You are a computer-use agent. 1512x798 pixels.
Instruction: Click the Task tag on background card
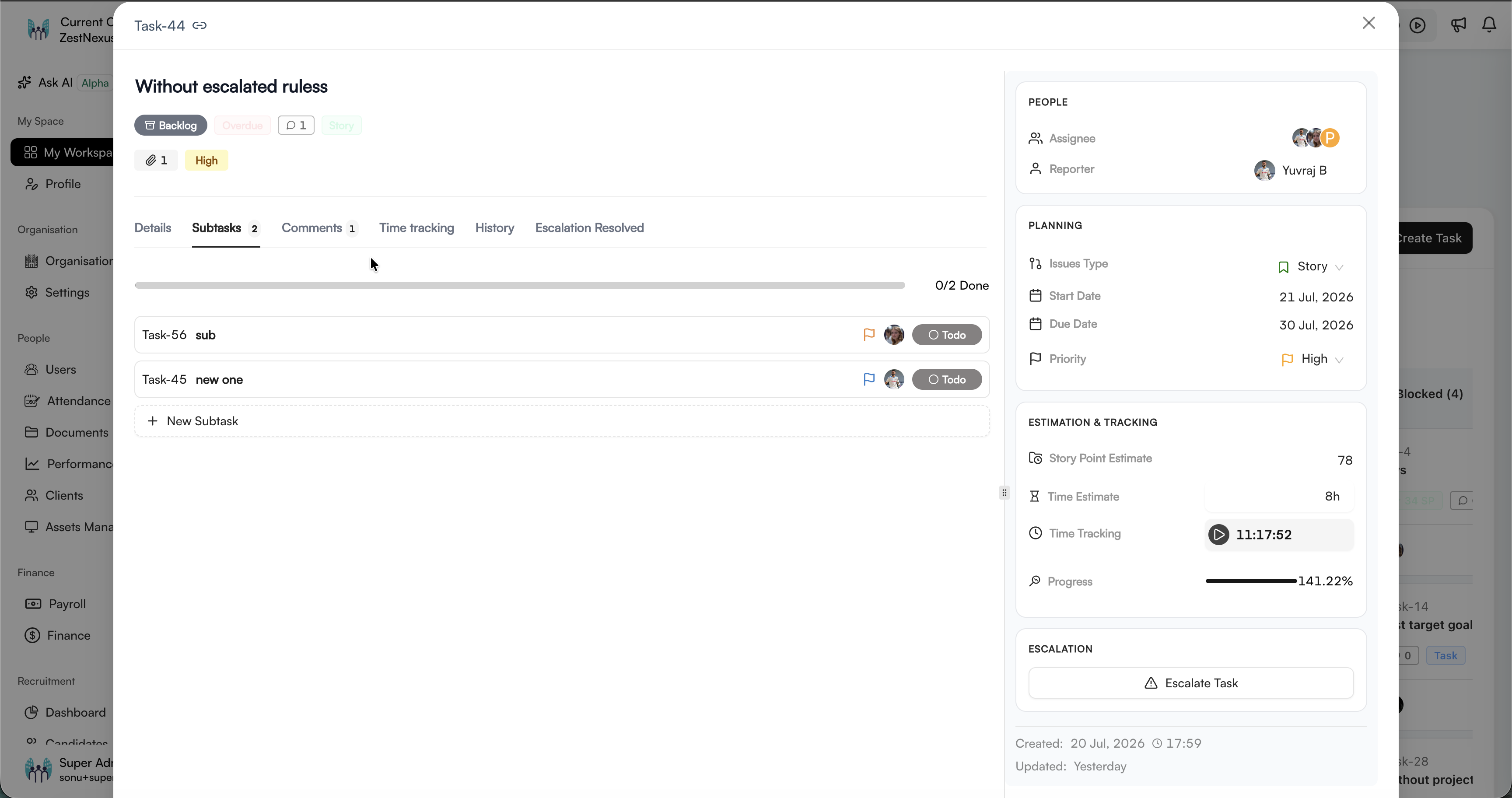tap(1445, 655)
